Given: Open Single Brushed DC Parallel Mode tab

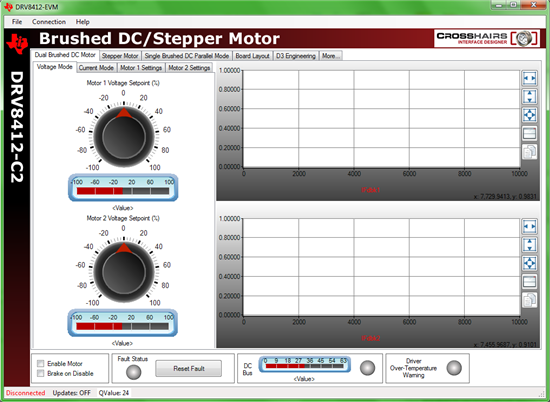Looking at the screenshot, I should pos(187,56).
